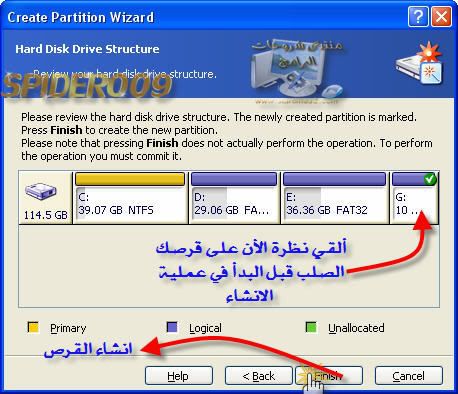Click the green Unallocated legend swatch
The height and width of the screenshot is (394, 458).
click(x=311, y=327)
